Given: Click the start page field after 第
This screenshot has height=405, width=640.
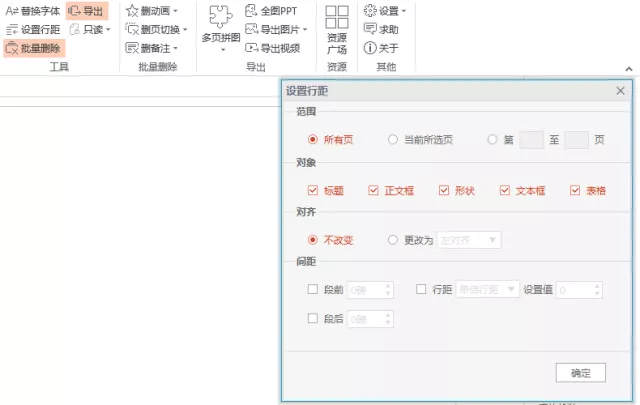Looking at the screenshot, I should click(x=531, y=140).
